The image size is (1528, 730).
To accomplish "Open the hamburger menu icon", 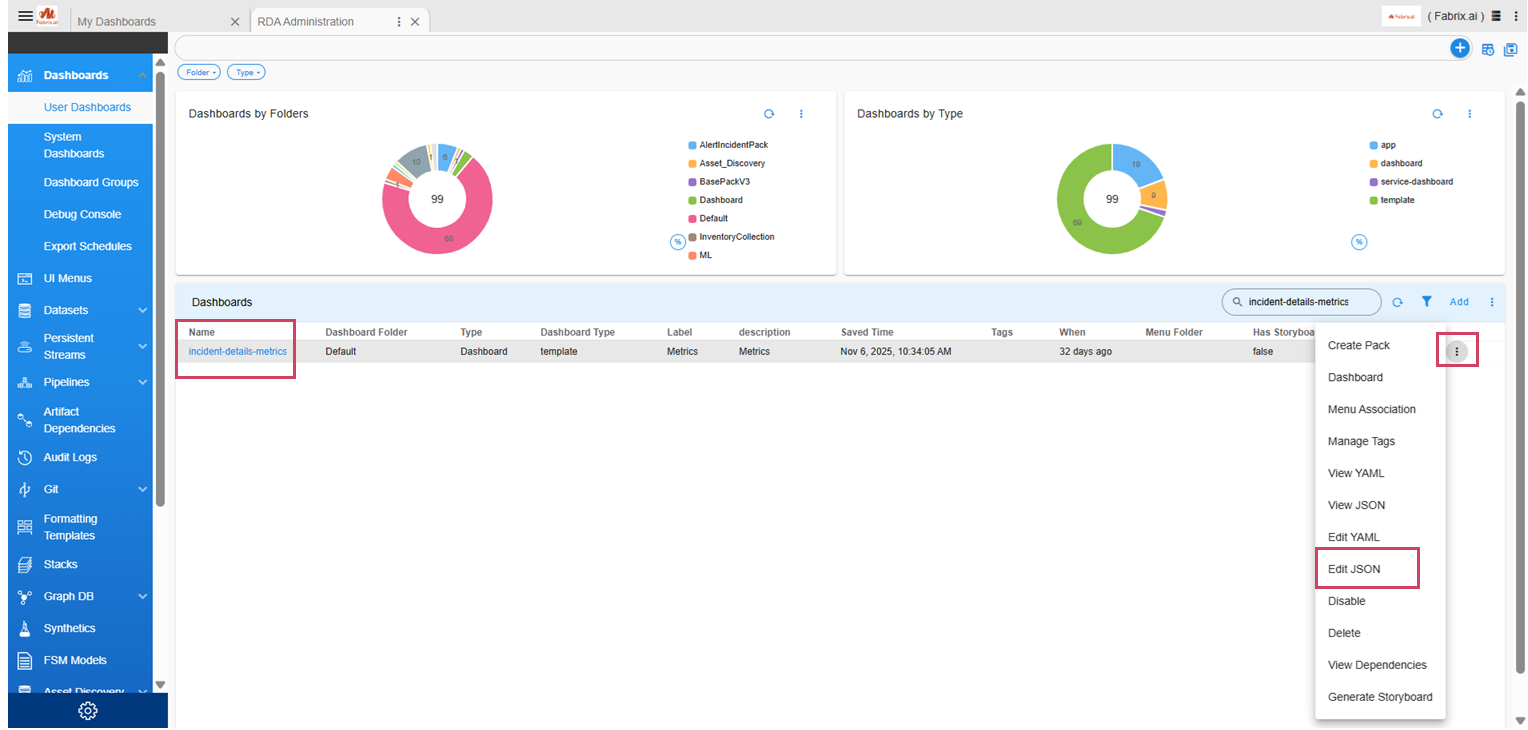I will [x=25, y=16].
